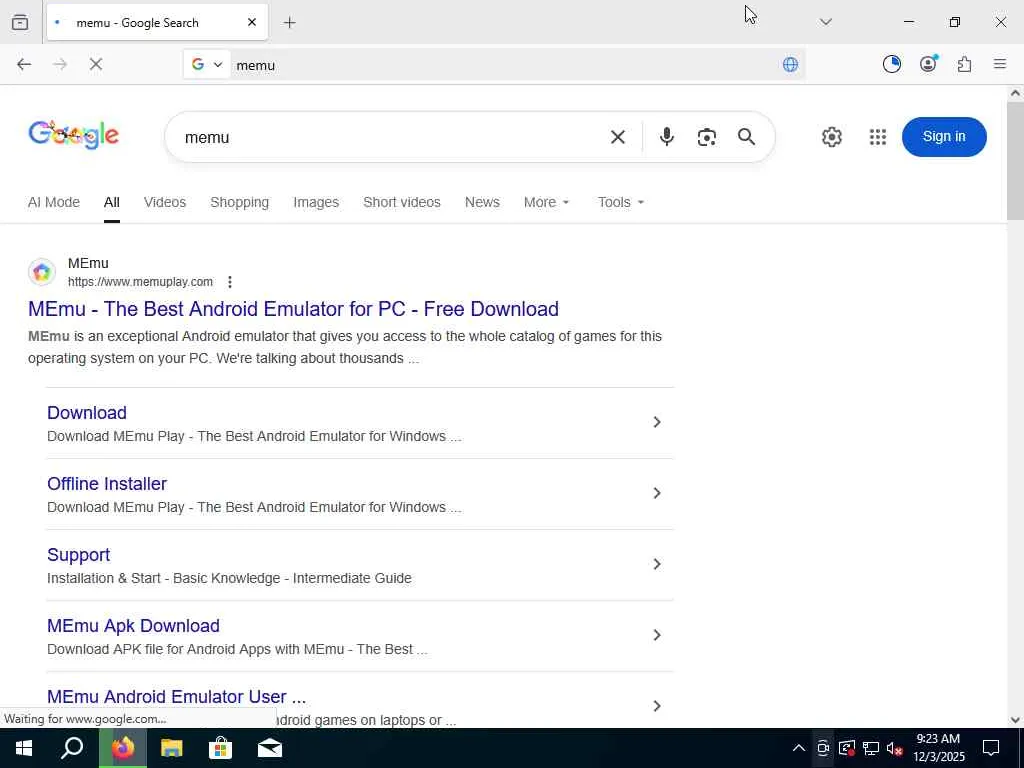1024x768 pixels.
Task: Open the Google apps grid
Action: 878,136
